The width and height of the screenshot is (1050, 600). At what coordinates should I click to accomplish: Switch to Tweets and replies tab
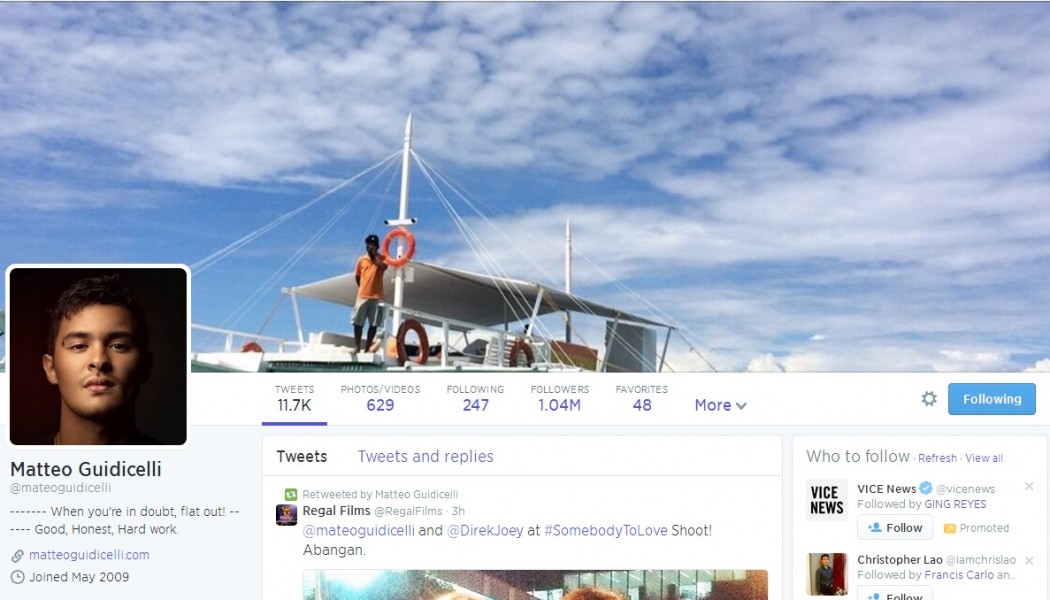tap(425, 456)
